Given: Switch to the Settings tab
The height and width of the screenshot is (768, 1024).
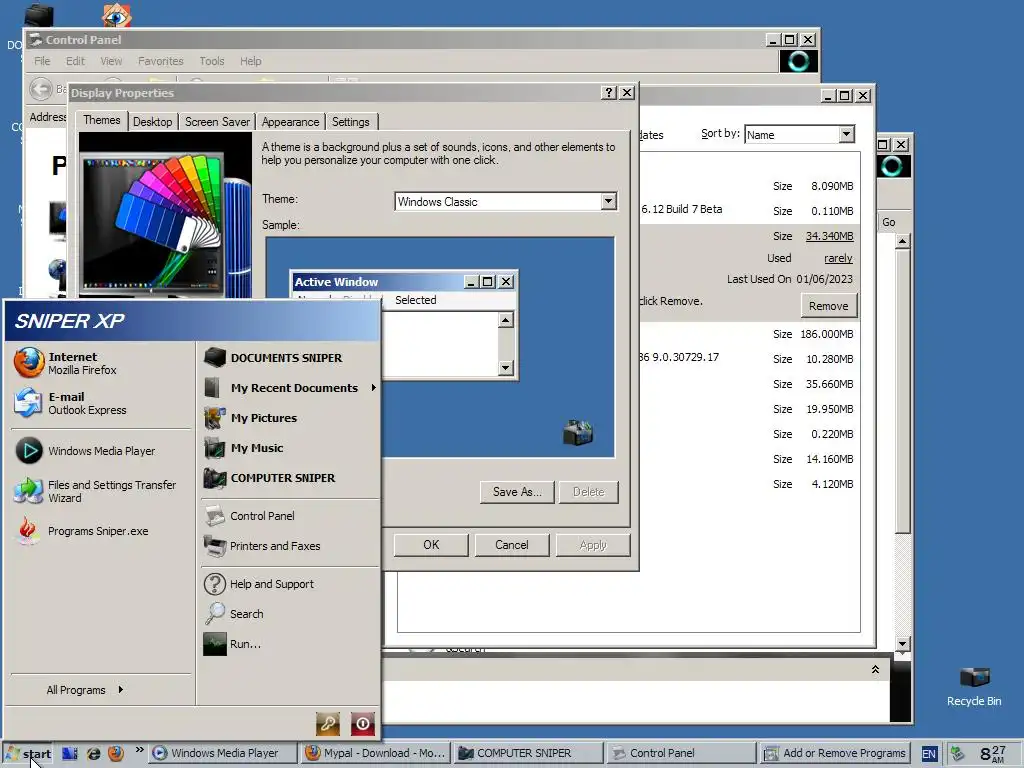Looking at the screenshot, I should coord(351,121).
